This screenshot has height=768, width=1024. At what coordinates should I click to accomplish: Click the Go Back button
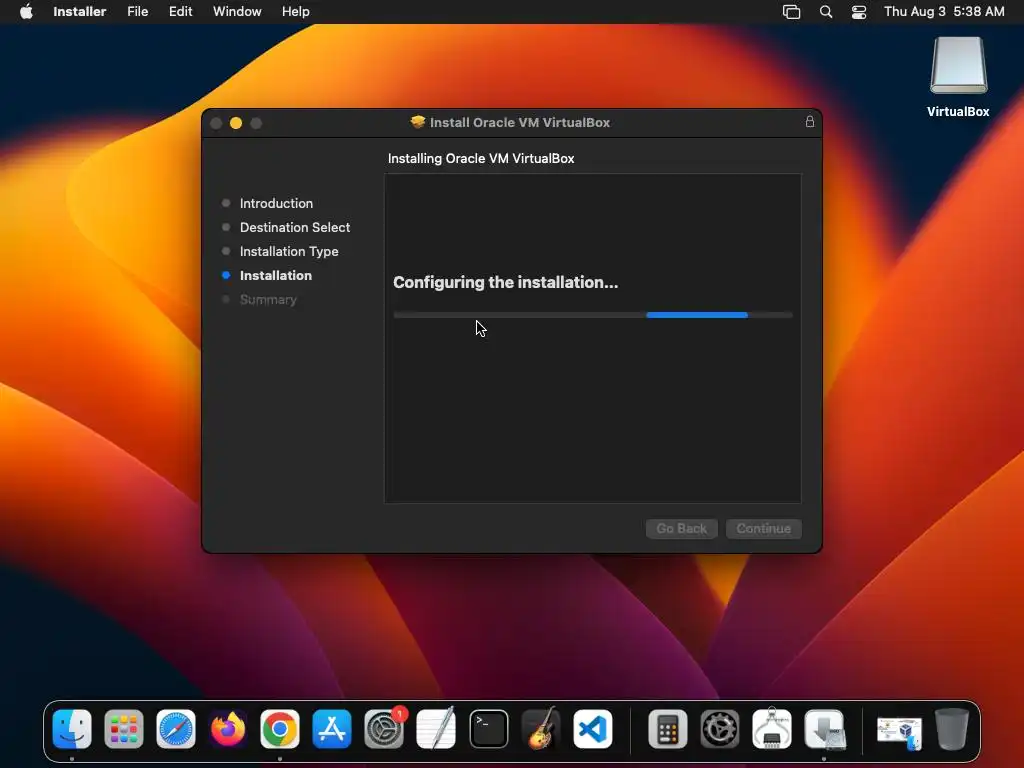681,528
